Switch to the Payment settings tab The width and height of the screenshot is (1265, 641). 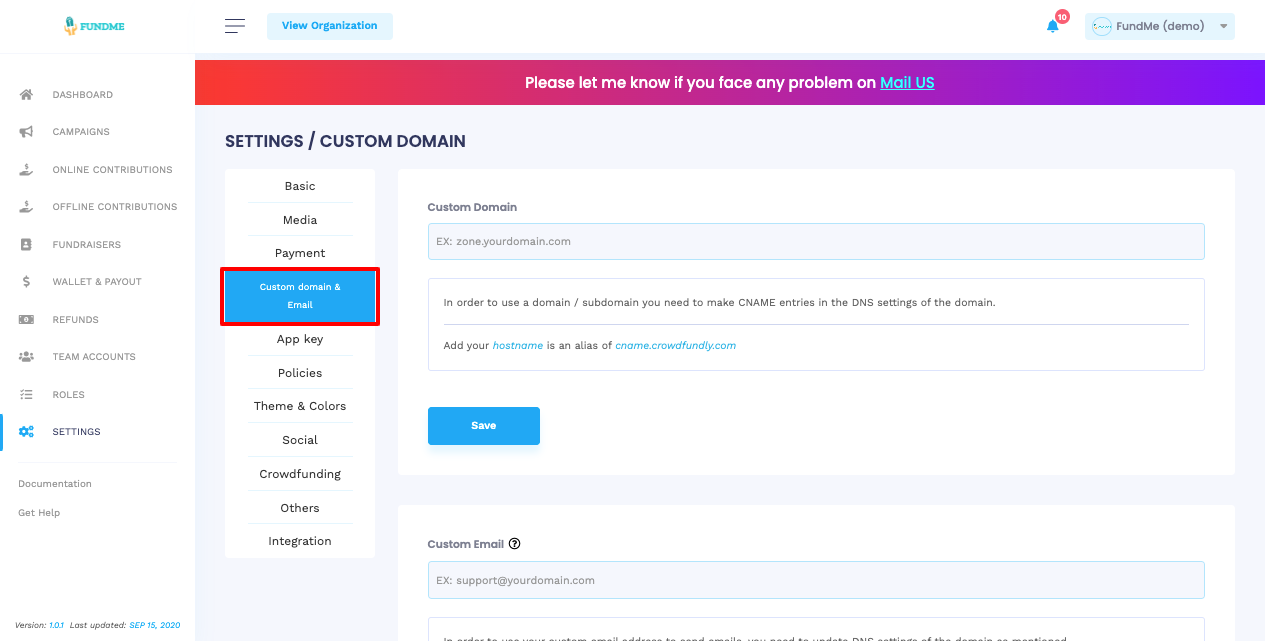300,253
